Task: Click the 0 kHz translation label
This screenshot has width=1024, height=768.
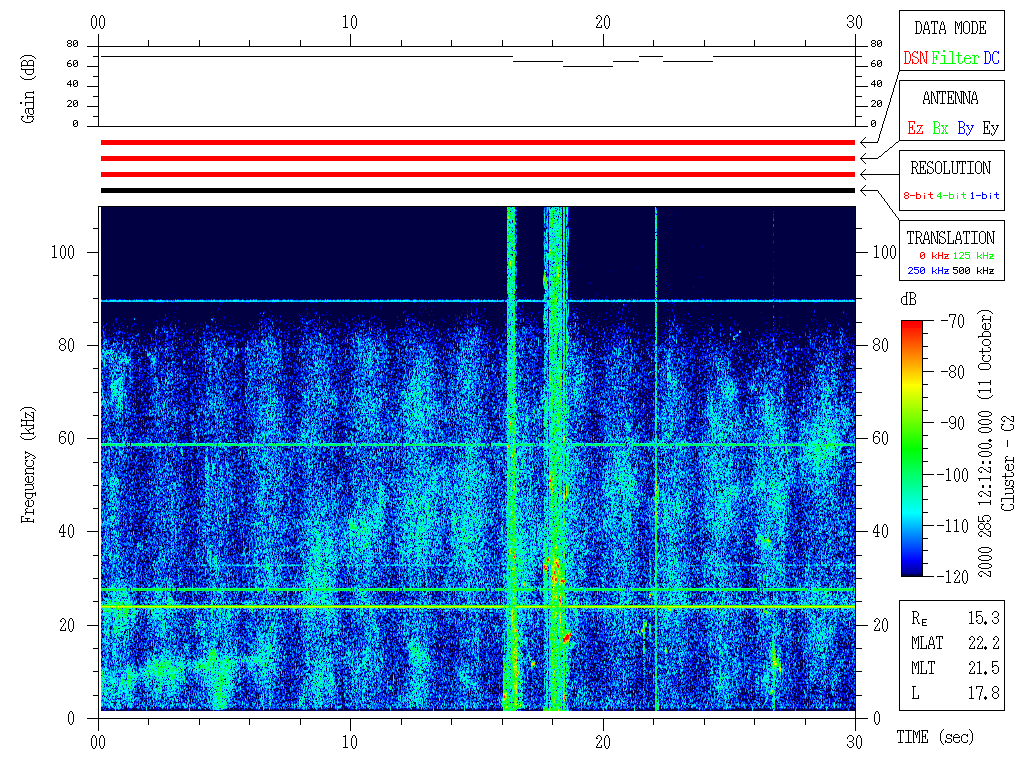Action: 932,256
